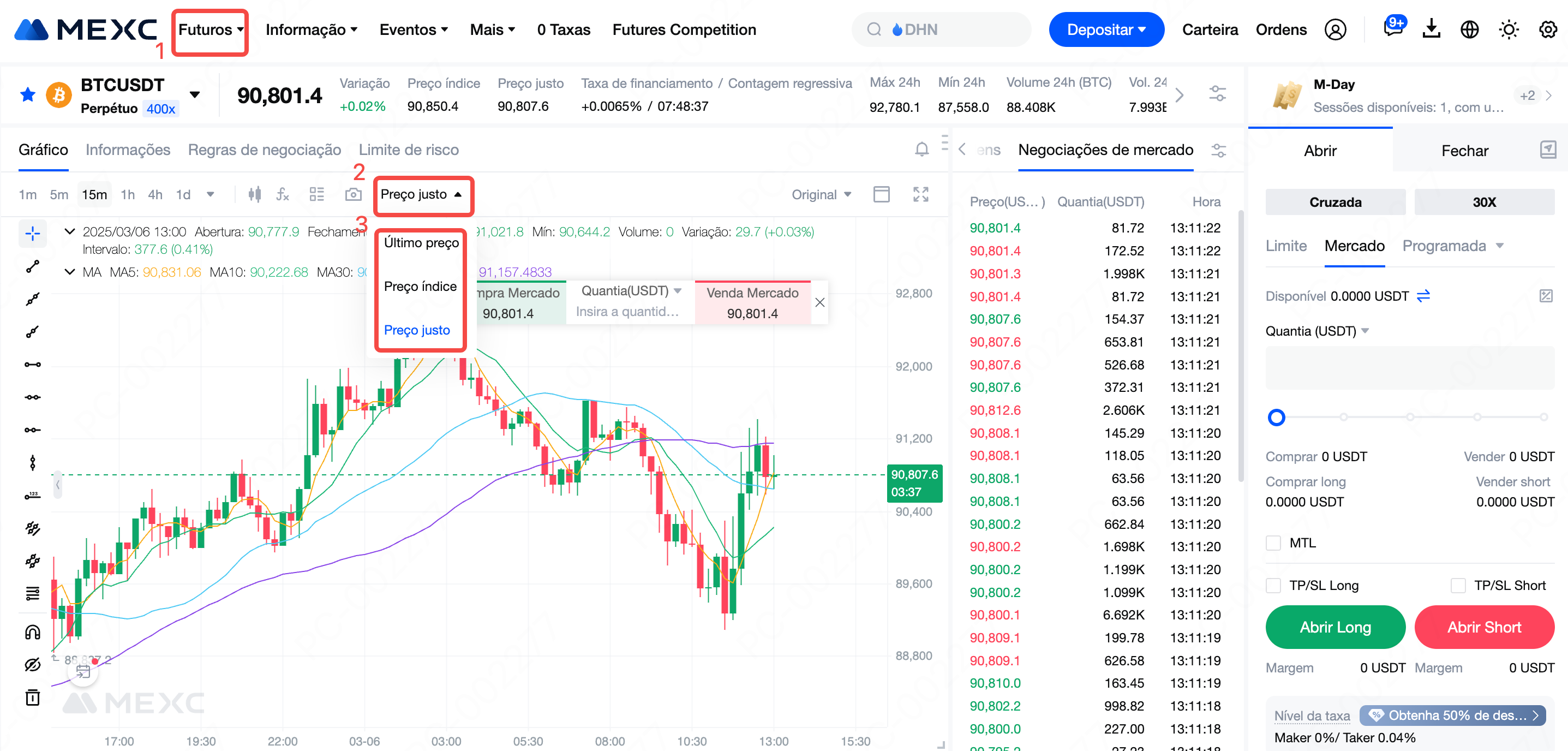Click the Abrir Short button
Viewport: 1568px width, 751px height.
click(1483, 627)
